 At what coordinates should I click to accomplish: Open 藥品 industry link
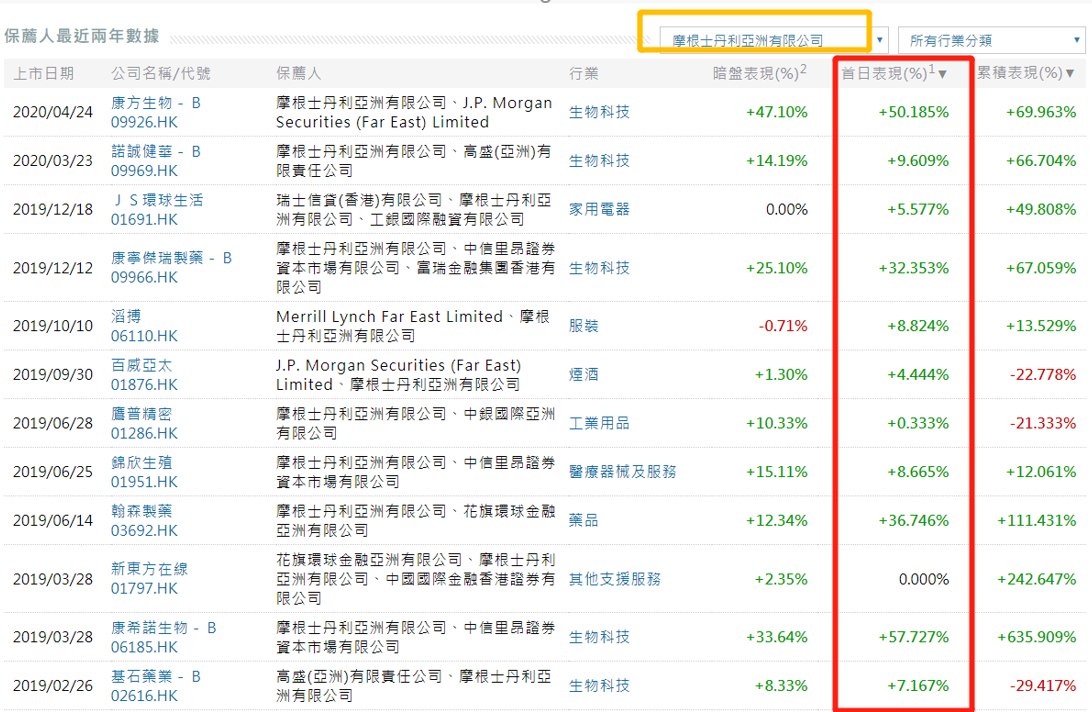[584, 521]
